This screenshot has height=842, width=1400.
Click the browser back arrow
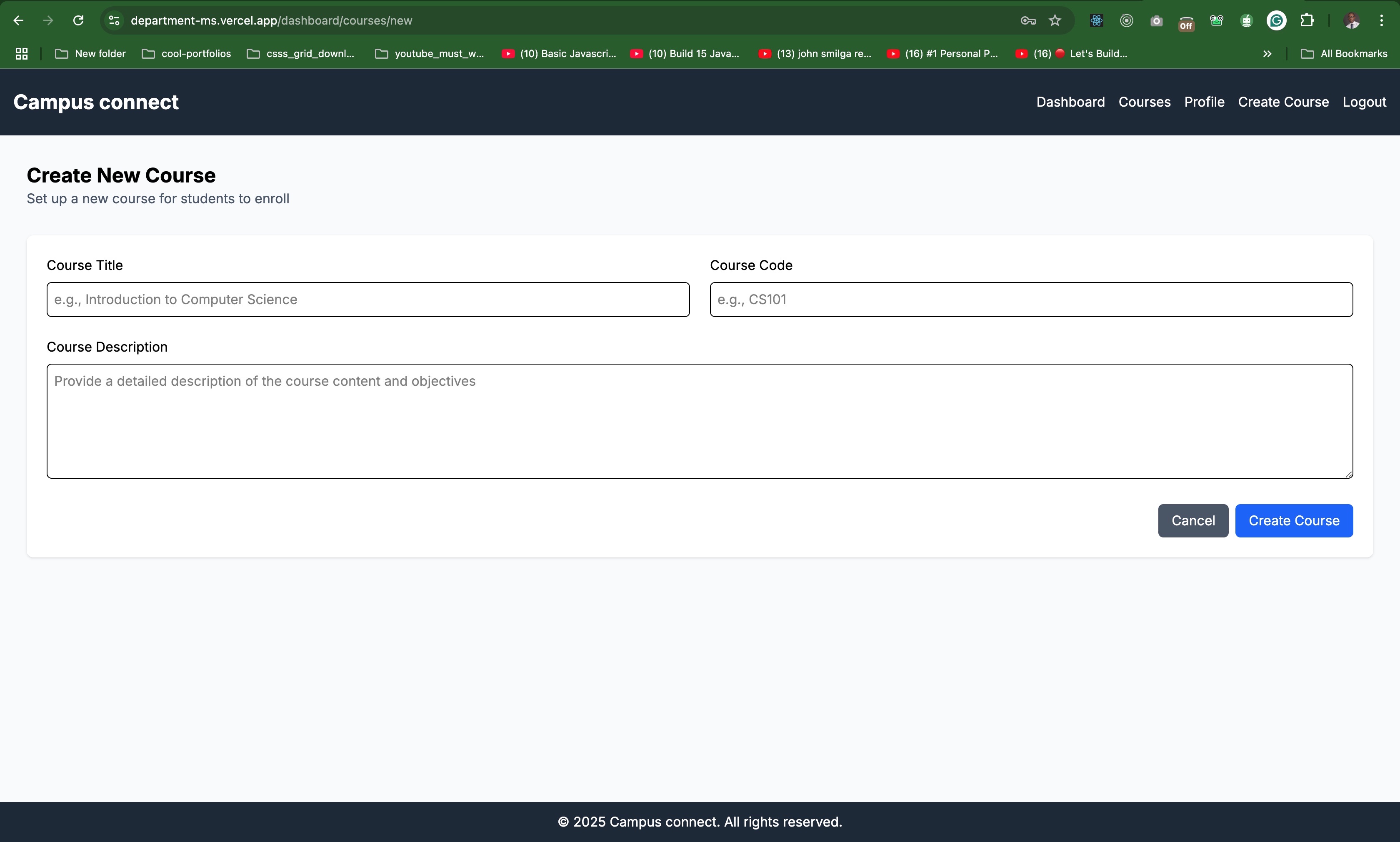point(18,20)
